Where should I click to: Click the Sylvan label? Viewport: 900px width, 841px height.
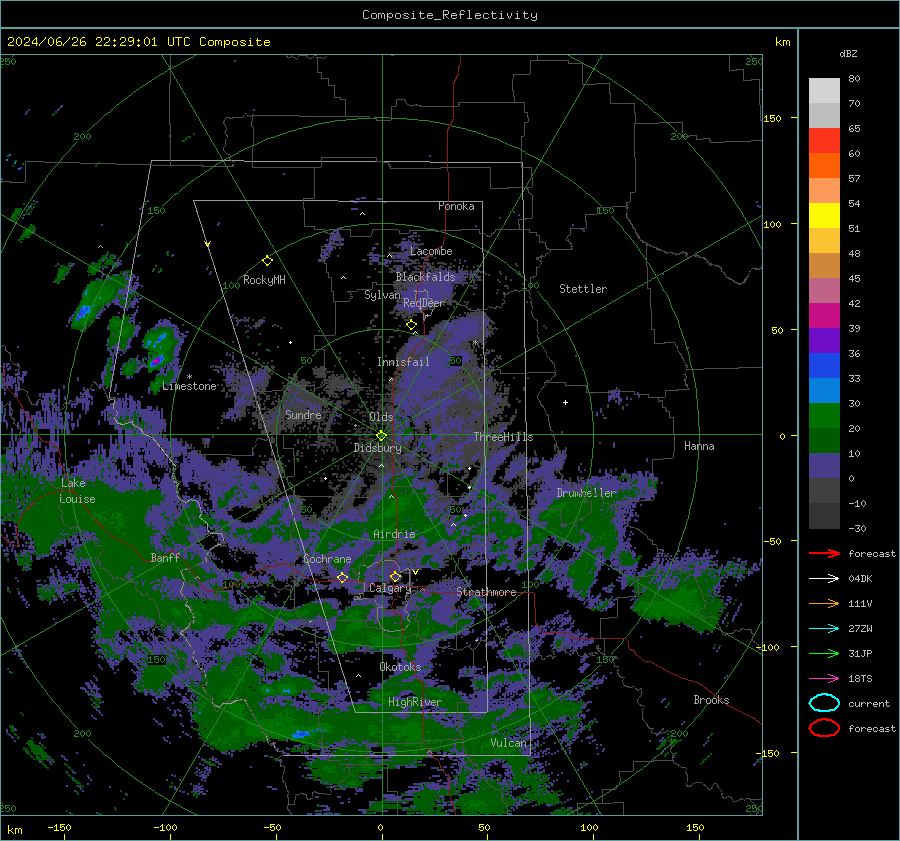[382, 295]
